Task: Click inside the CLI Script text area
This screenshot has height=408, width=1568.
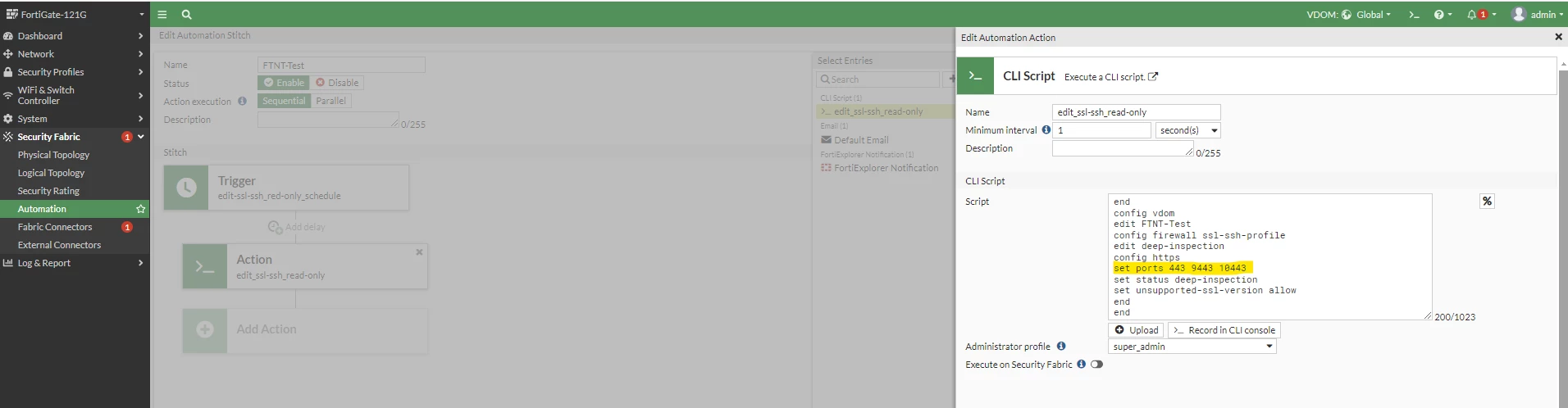Action: tap(1269, 256)
